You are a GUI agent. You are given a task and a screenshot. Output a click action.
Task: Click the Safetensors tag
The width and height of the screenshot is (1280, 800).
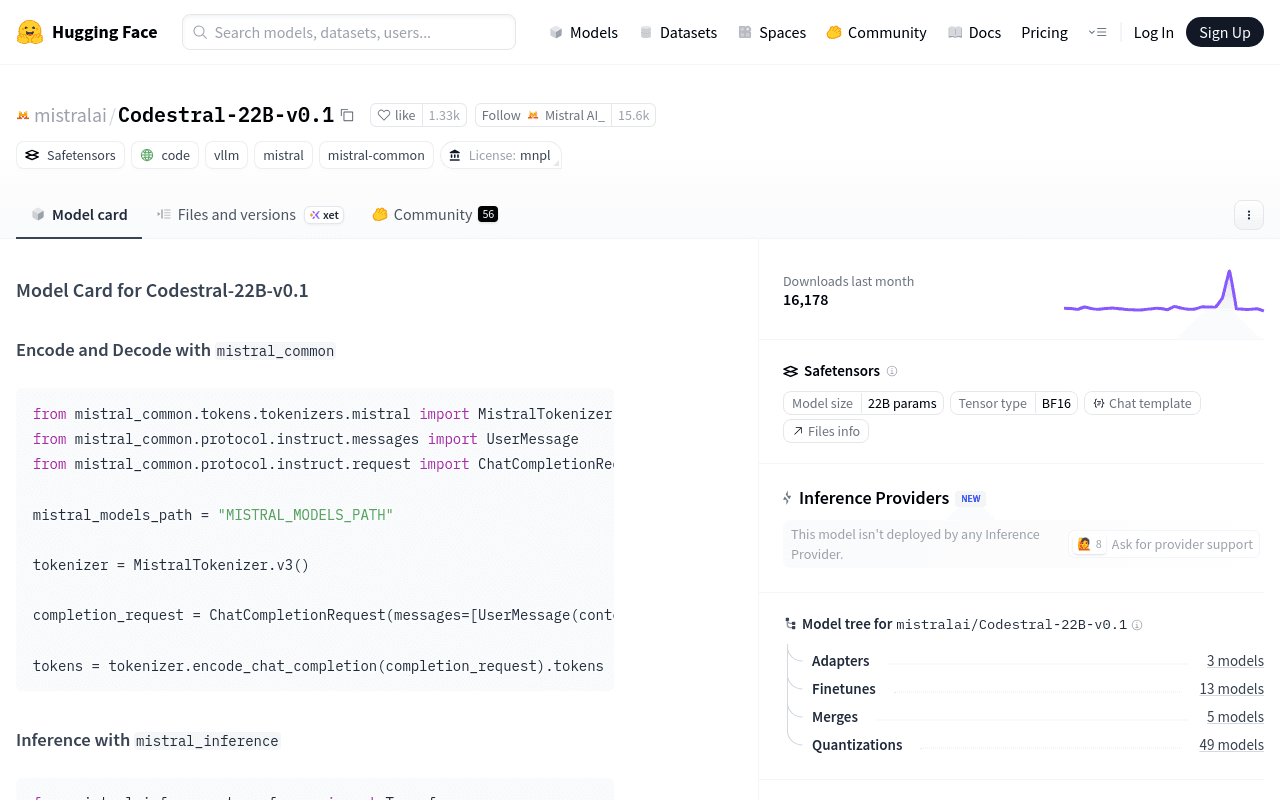(x=71, y=155)
